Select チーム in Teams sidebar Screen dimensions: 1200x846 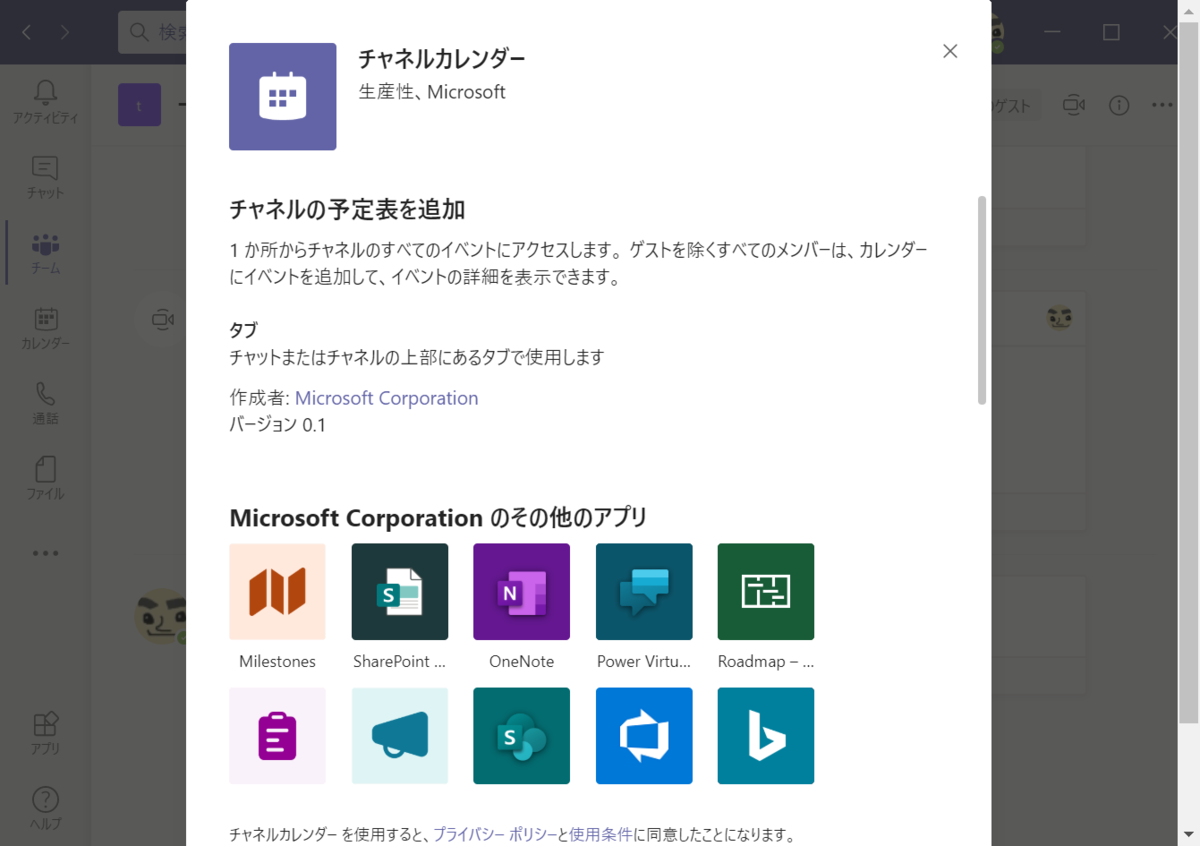coord(45,253)
